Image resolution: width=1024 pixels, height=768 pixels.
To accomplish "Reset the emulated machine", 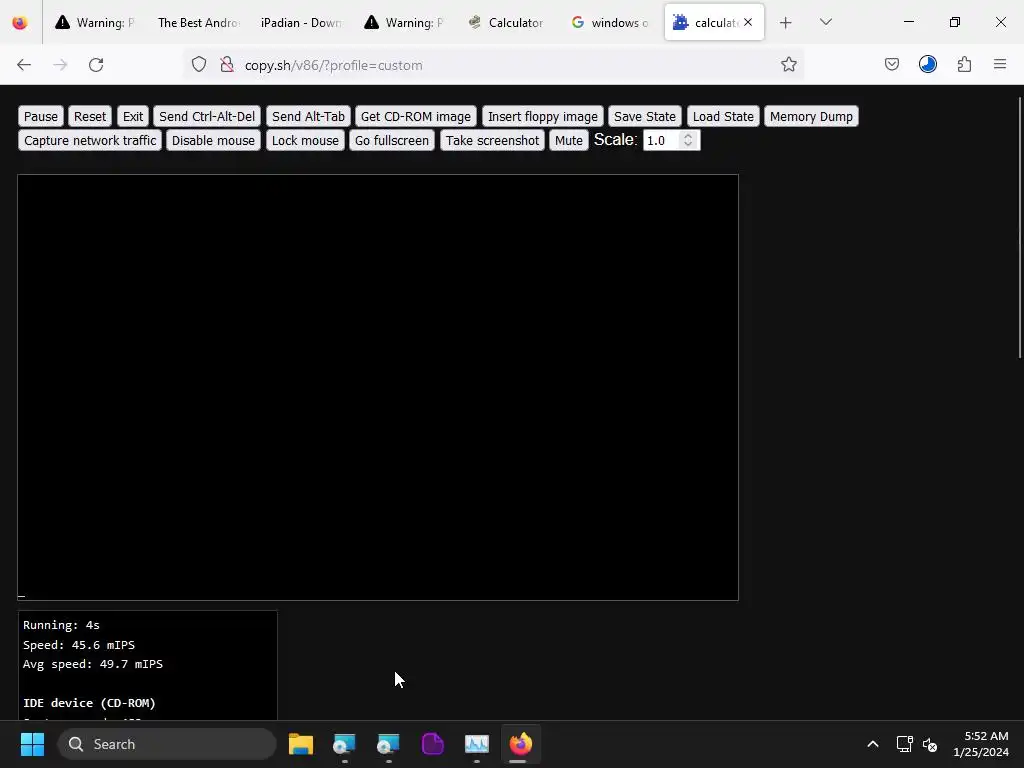I will (x=89, y=116).
